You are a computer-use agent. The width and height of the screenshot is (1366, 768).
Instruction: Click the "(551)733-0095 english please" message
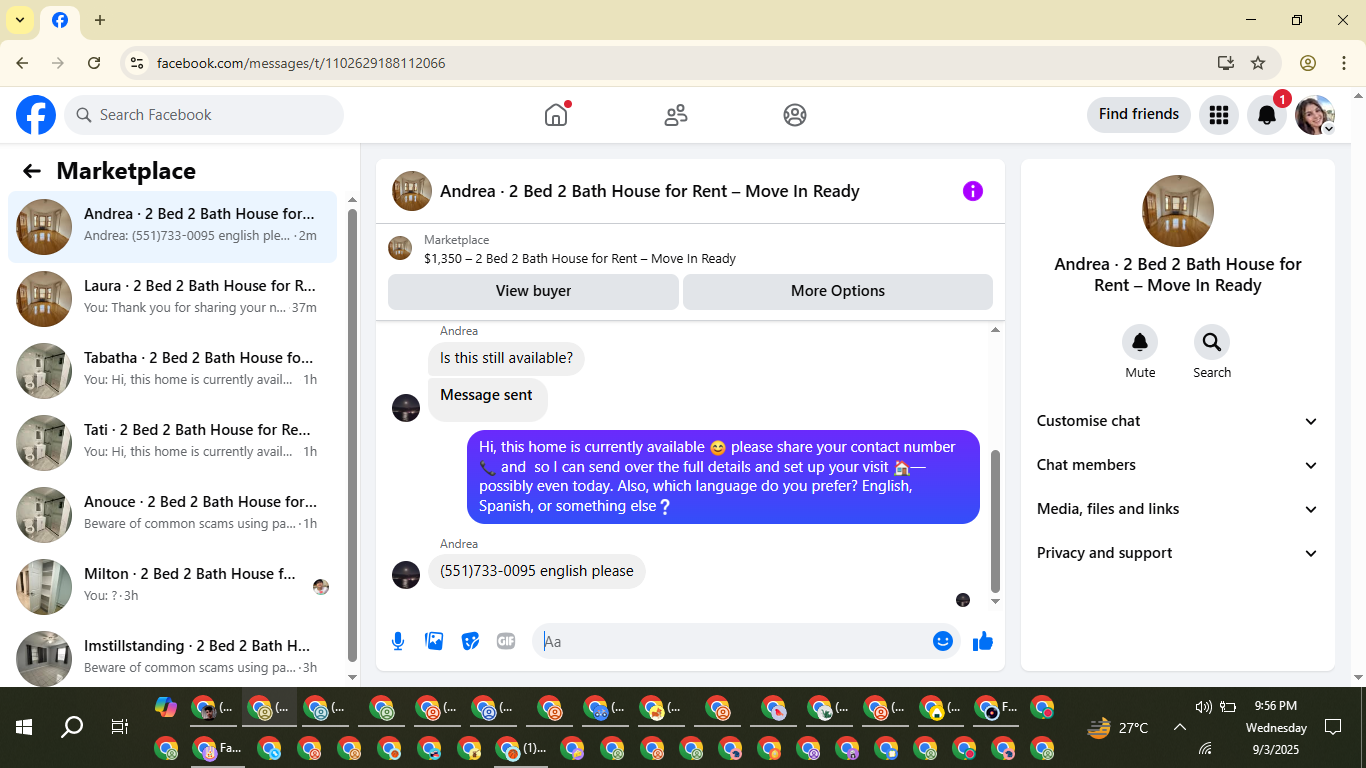click(537, 571)
